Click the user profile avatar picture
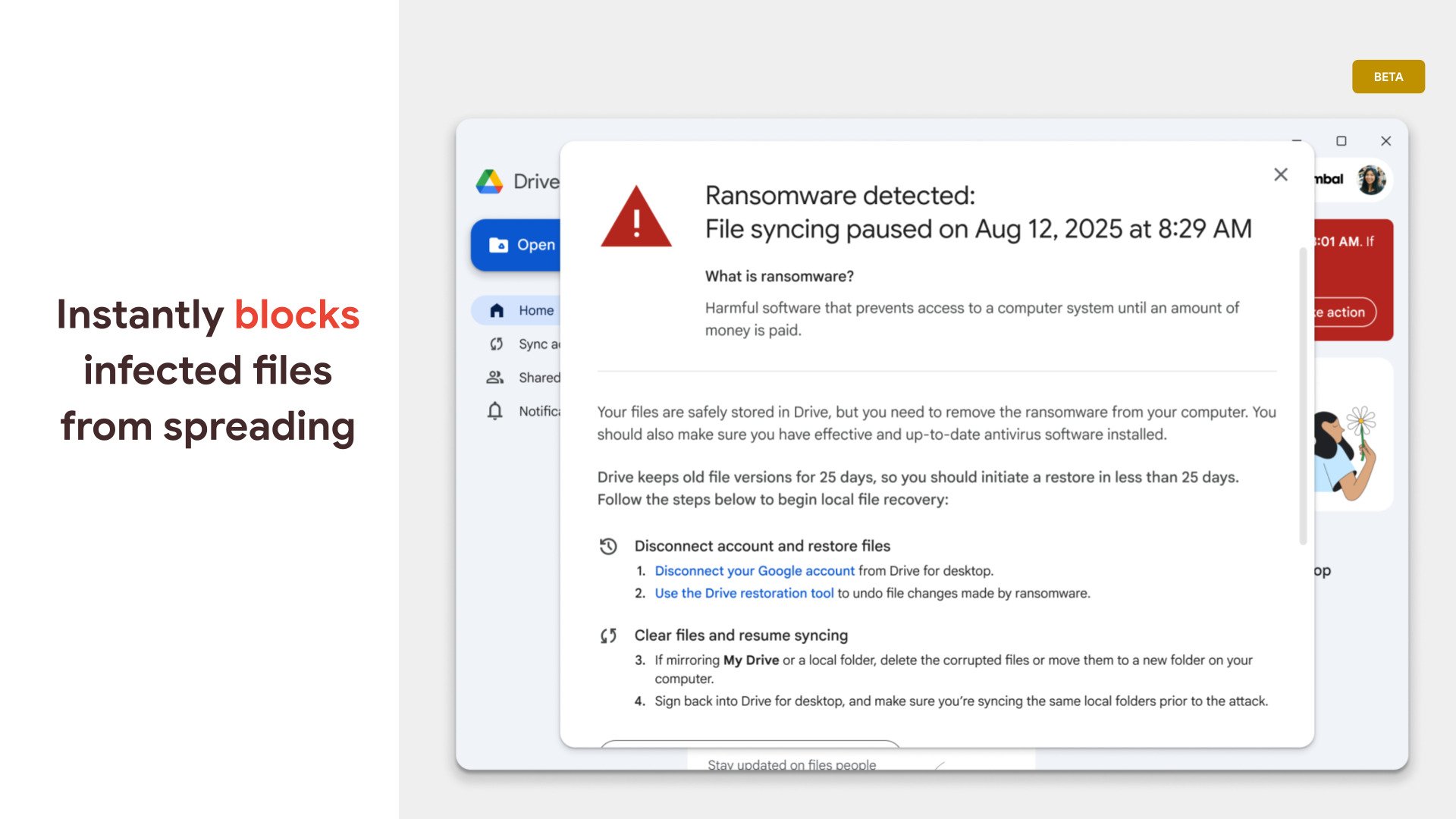The width and height of the screenshot is (1456, 819). point(1370,180)
